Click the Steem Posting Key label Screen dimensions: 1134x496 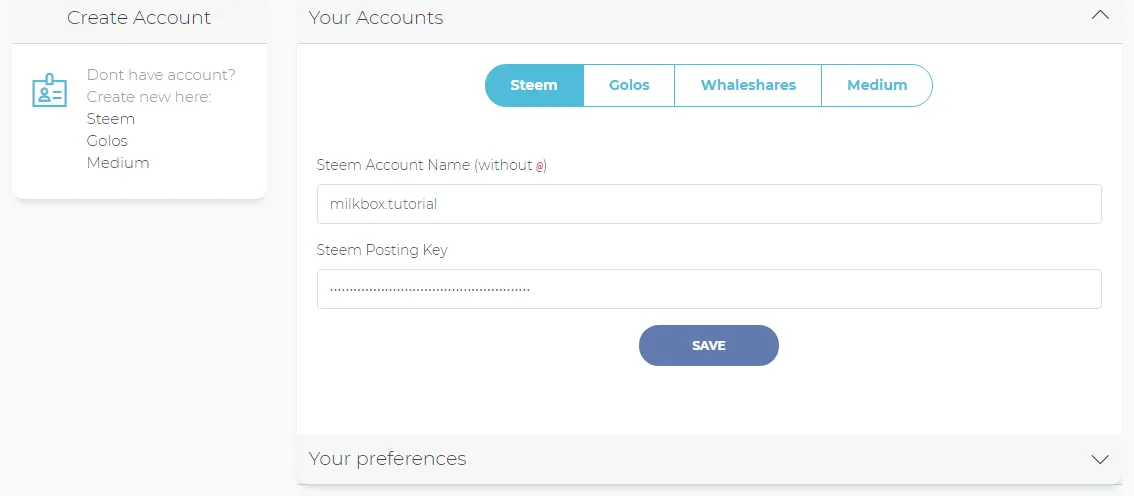click(x=382, y=251)
